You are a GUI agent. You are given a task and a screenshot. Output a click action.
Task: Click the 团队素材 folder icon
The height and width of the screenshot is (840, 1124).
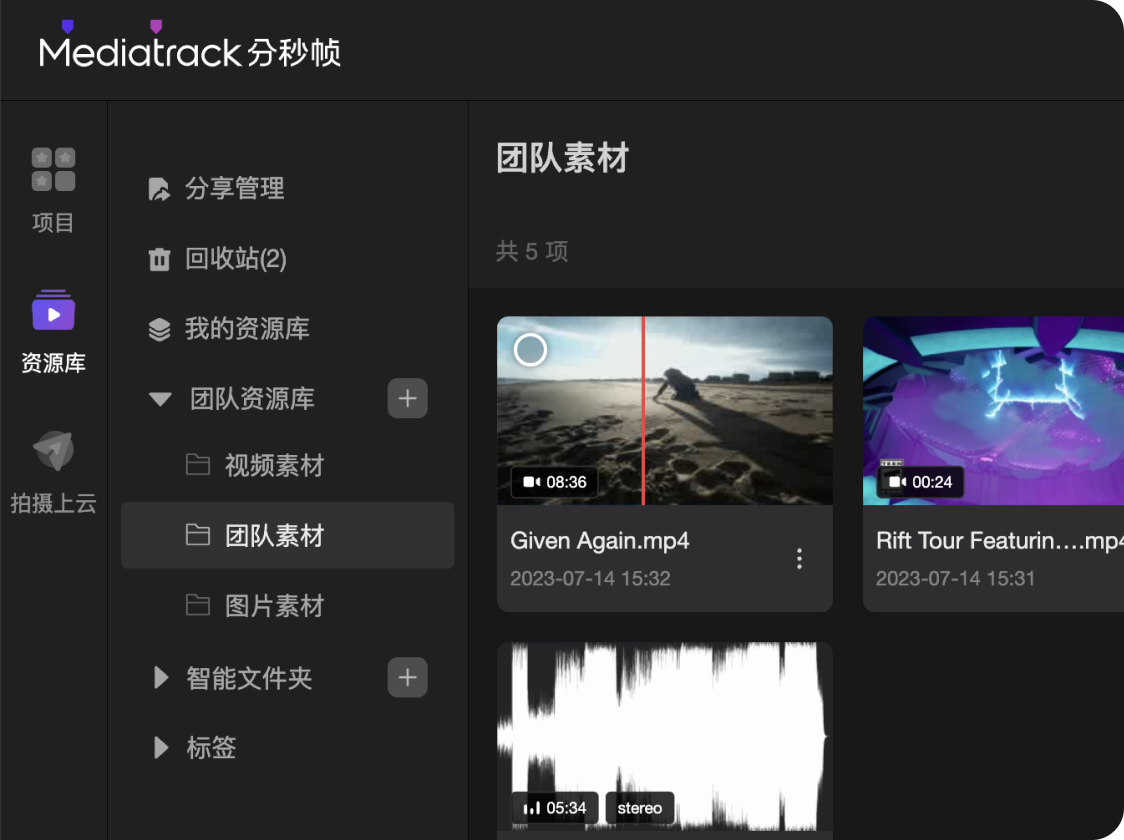[x=198, y=535]
